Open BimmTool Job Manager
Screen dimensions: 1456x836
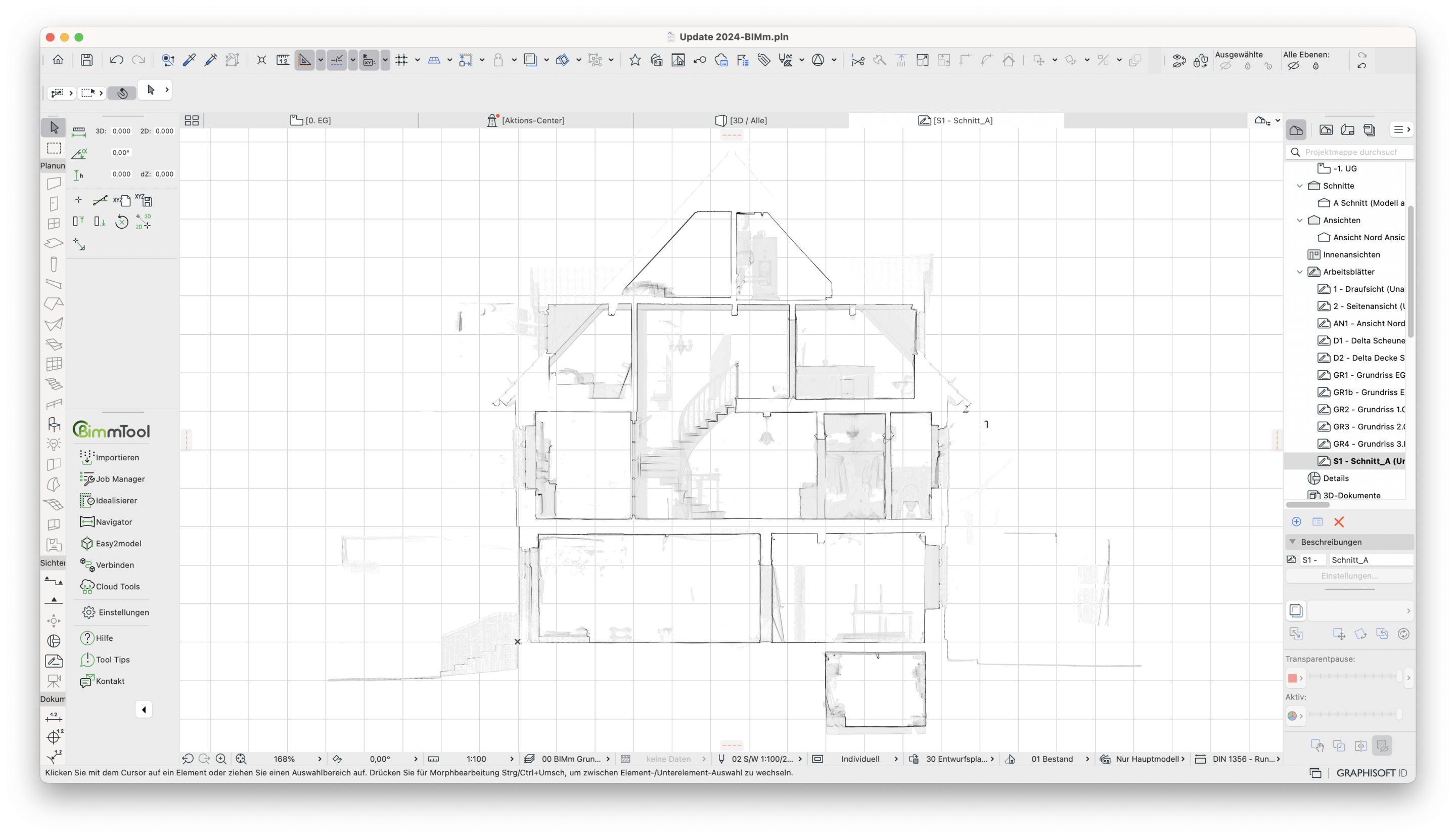pos(112,479)
